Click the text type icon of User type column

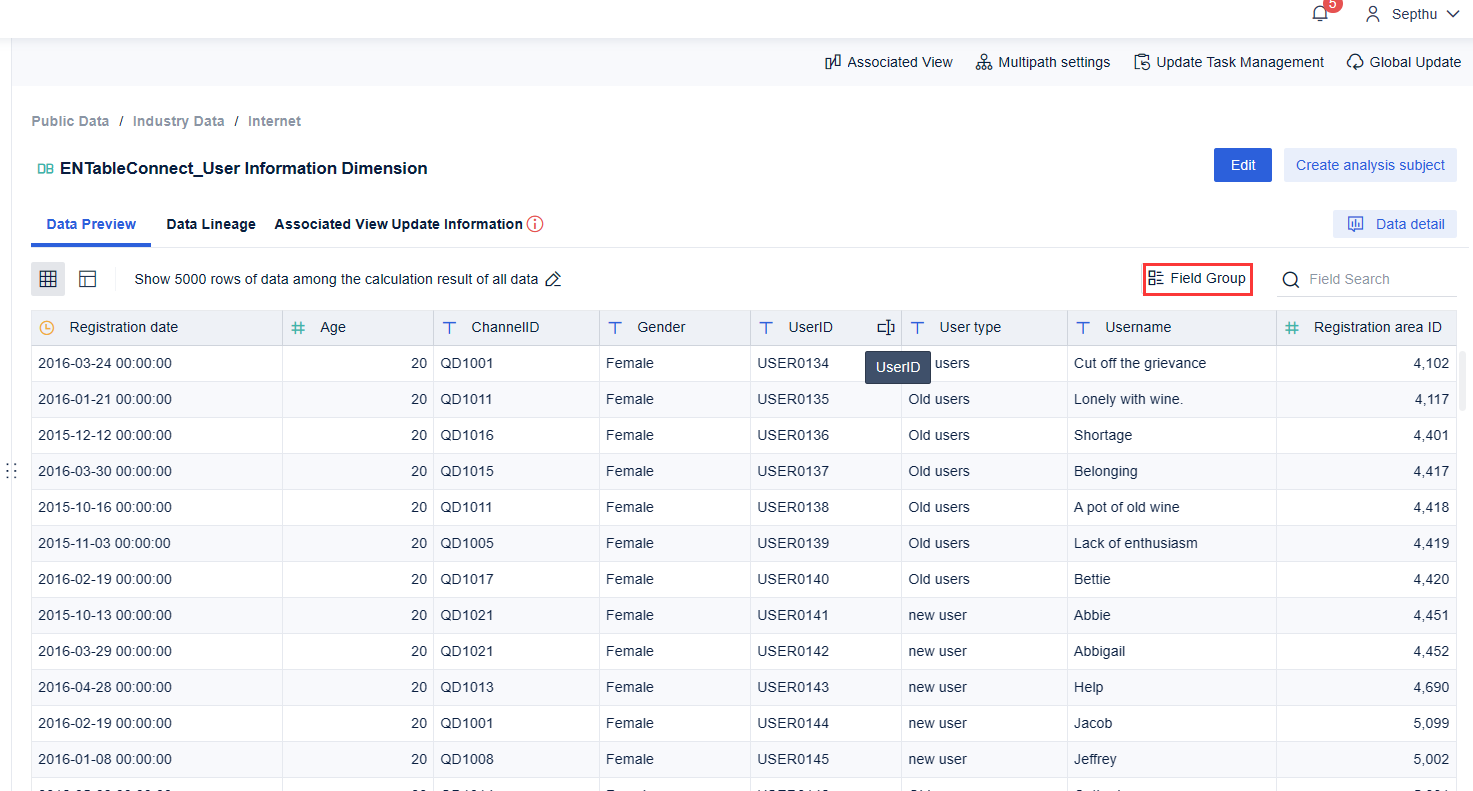917,327
